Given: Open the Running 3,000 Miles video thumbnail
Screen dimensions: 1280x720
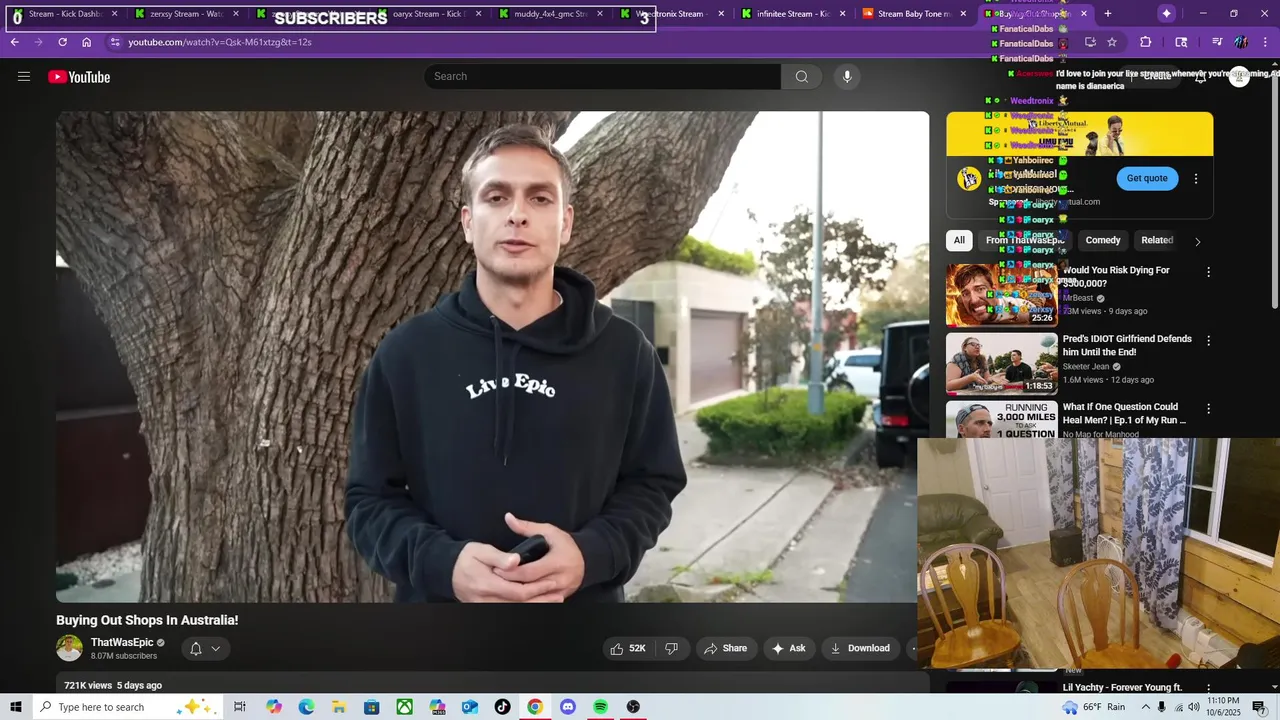Looking at the screenshot, I should click(x=1002, y=419).
